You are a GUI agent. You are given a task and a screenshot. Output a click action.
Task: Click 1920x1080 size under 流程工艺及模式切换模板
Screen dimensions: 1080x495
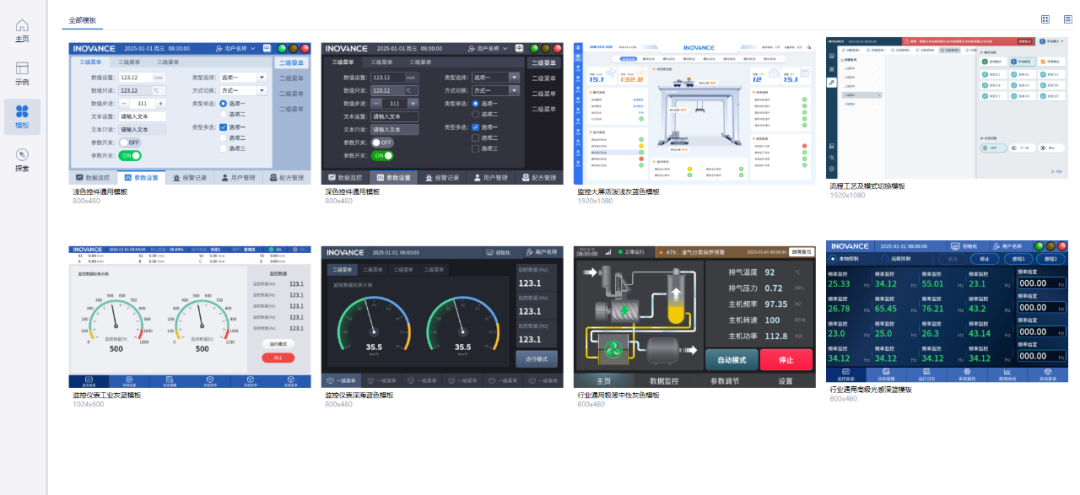[x=845, y=195]
